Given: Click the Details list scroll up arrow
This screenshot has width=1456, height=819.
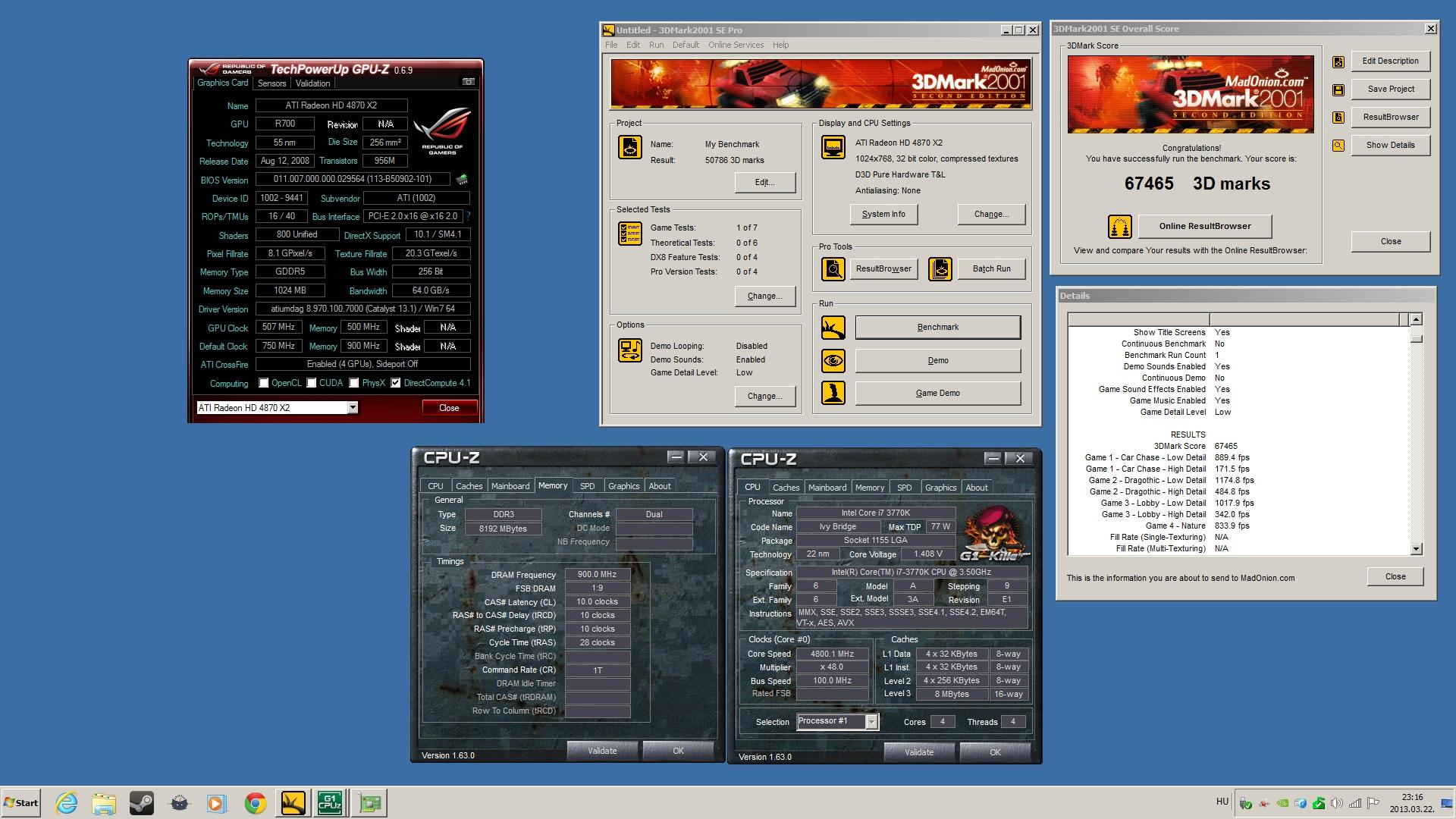Looking at the screenshot, I should click(x=1416, y=319).
